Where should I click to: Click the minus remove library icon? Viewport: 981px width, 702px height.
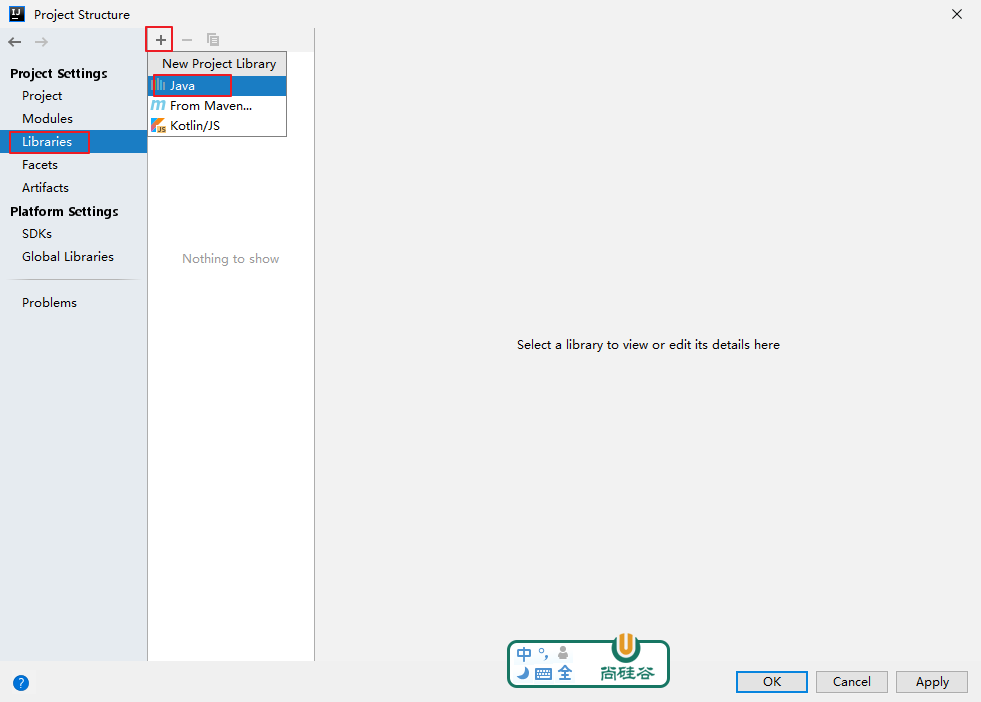click(187, 40)
